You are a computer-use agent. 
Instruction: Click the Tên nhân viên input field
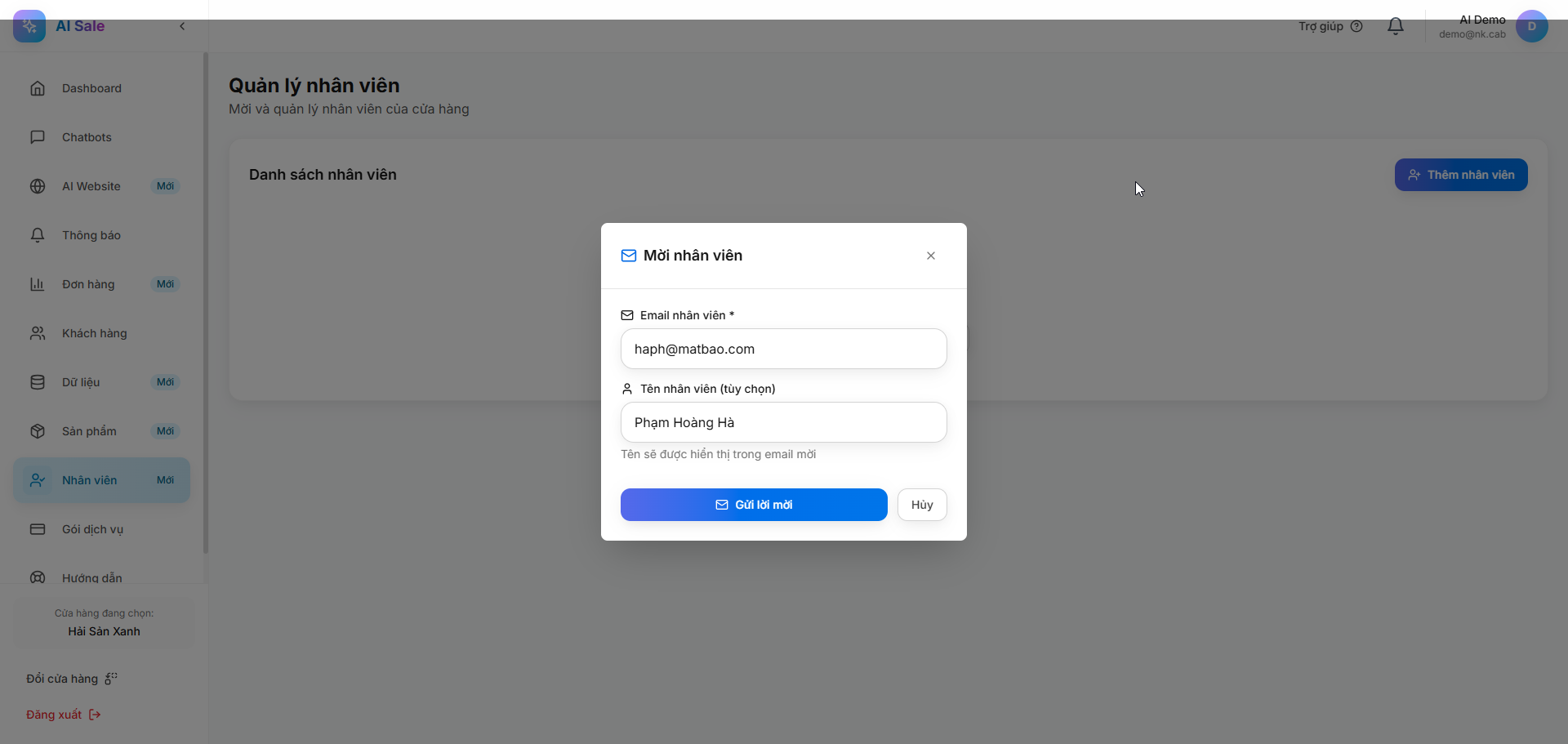pyautogui.click(x=783, y=422)
